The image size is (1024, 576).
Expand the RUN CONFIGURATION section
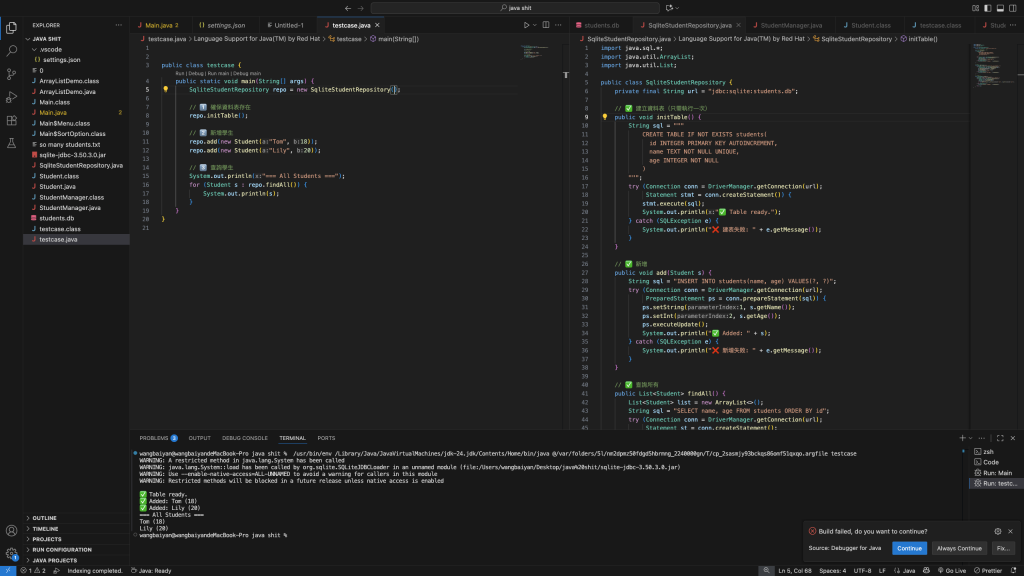(x=62, y=550)
